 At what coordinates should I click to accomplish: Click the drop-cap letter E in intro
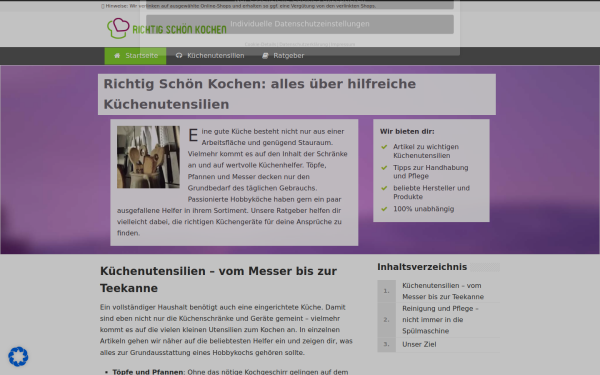click(x=193, y=135)
